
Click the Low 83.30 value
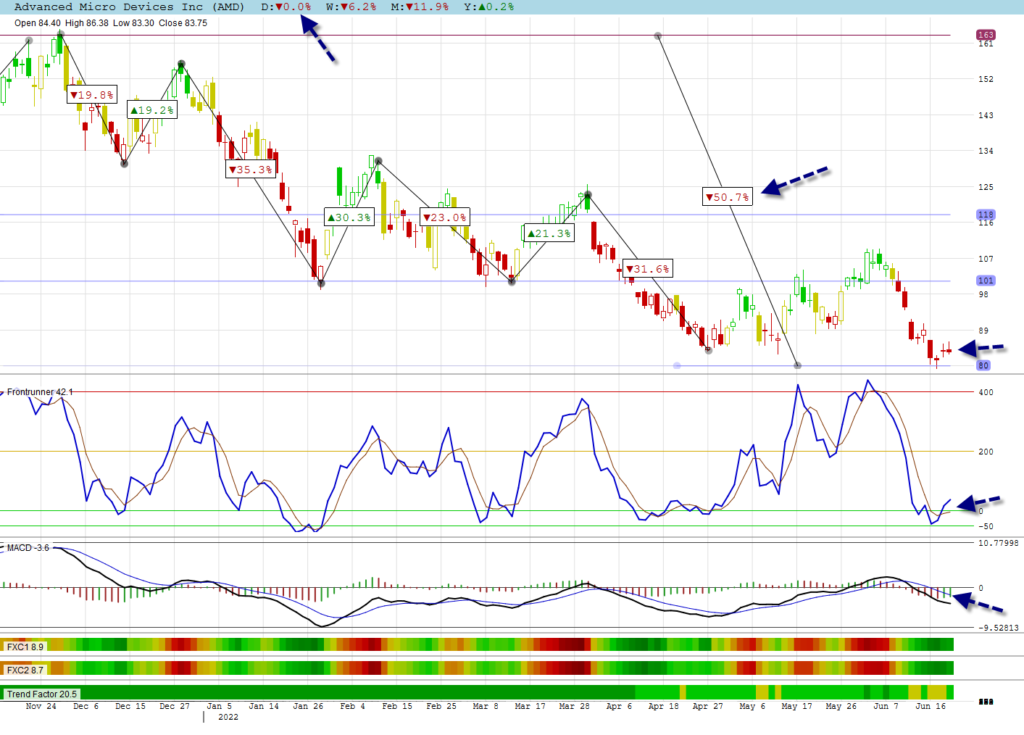pyautogui.click(x=133, y=23)
